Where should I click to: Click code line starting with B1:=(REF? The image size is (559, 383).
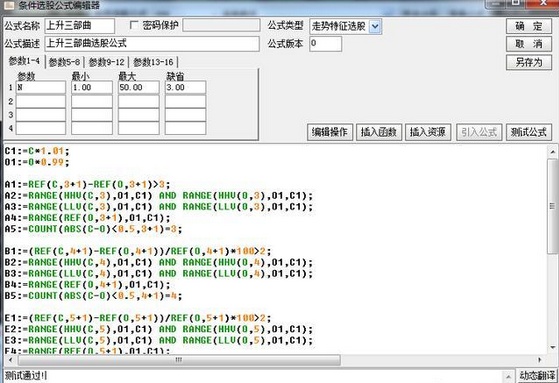tap(138, 251)
